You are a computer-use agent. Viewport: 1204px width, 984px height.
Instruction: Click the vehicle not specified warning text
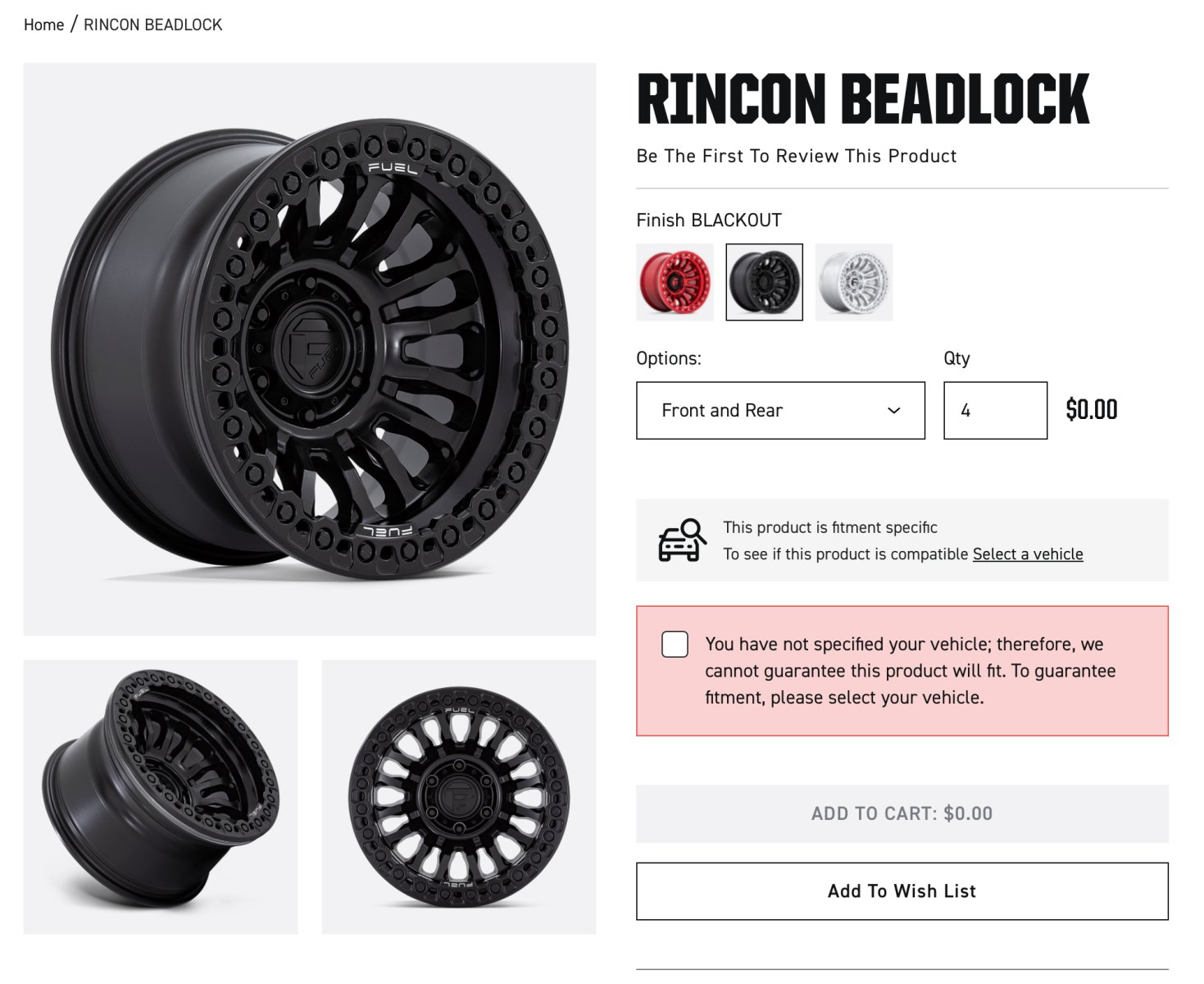pyautogui.click(x=910, y=671)
